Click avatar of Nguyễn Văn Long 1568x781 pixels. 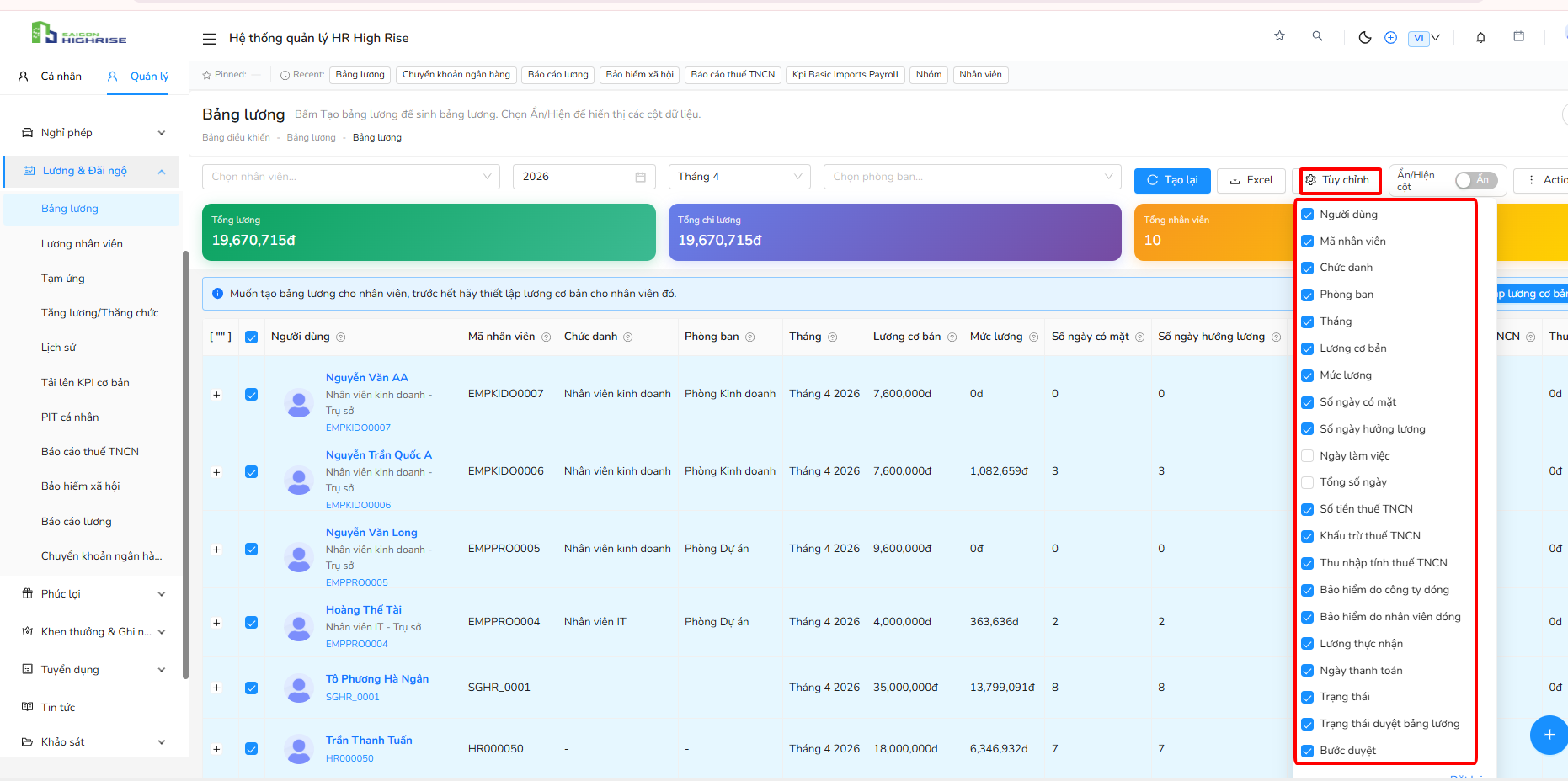[x=299, y=558]
